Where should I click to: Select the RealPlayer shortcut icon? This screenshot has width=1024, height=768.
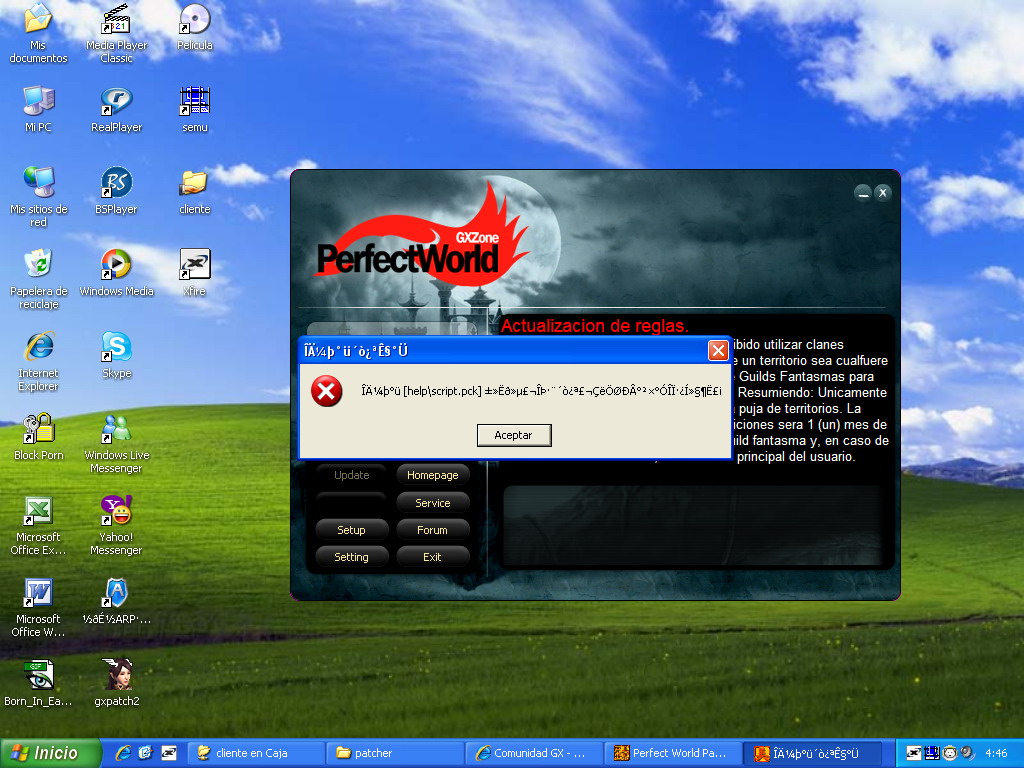(116, 109)
